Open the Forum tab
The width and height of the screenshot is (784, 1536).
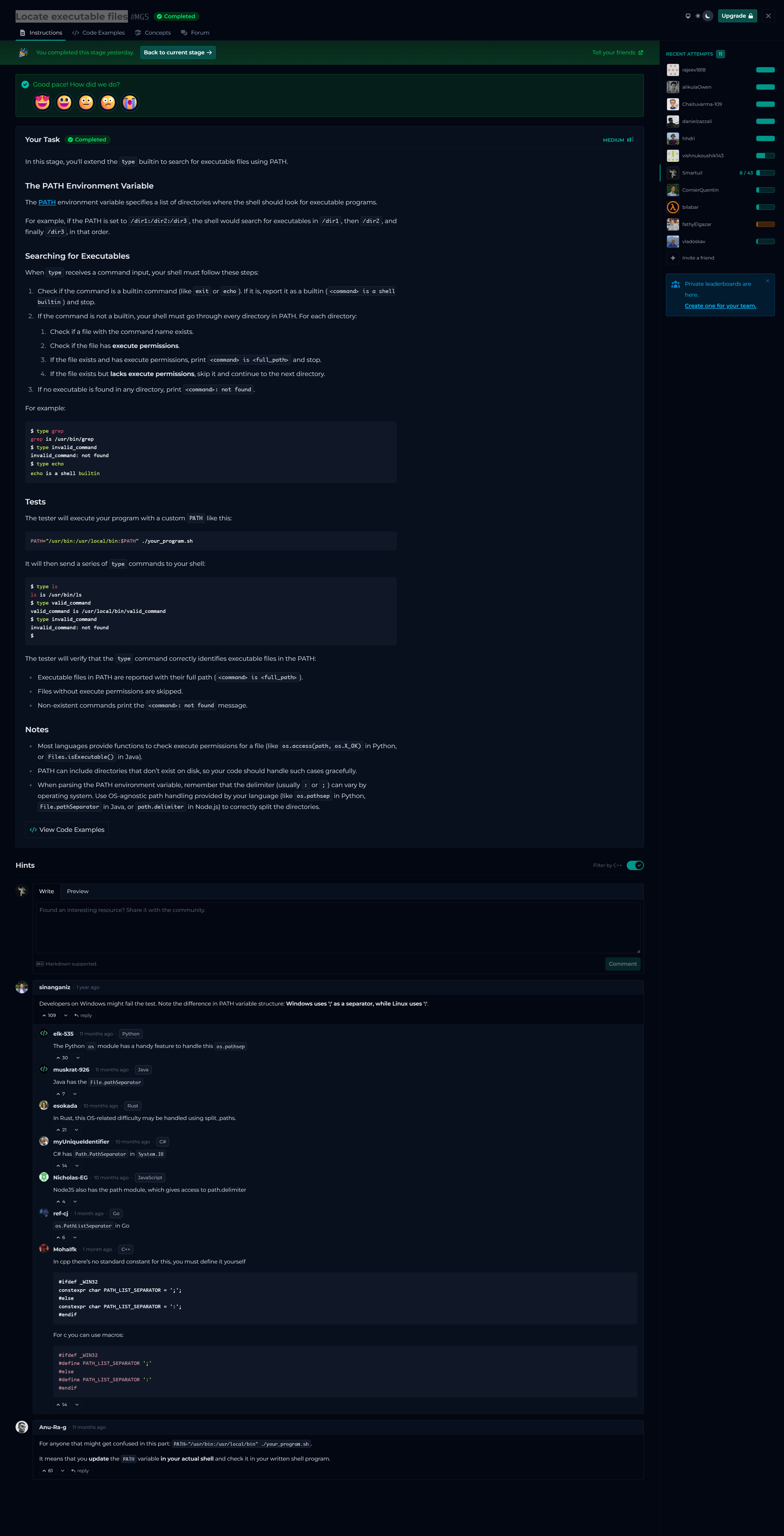coord(195,33)
